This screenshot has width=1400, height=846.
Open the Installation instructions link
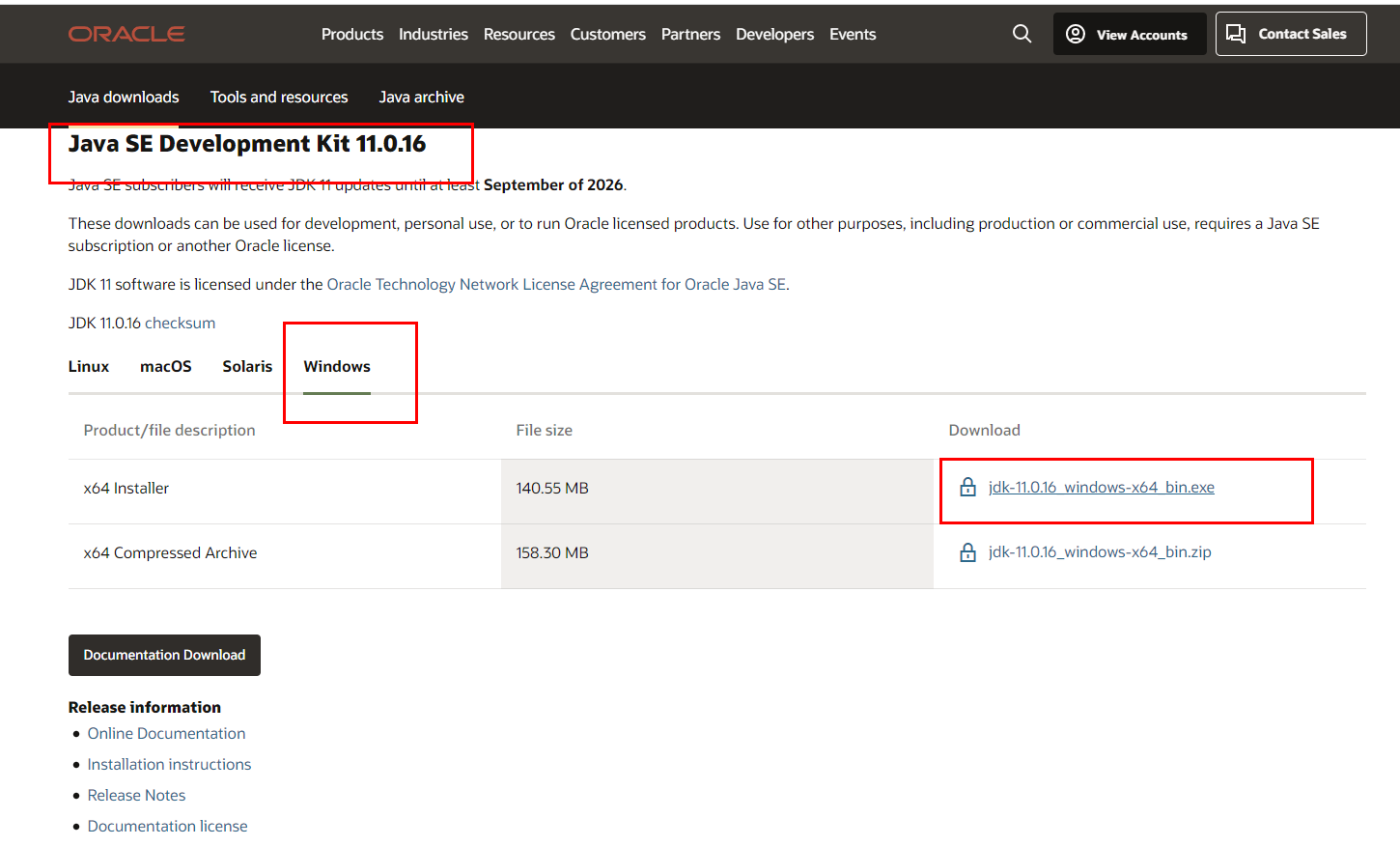(x=169, y=764)
